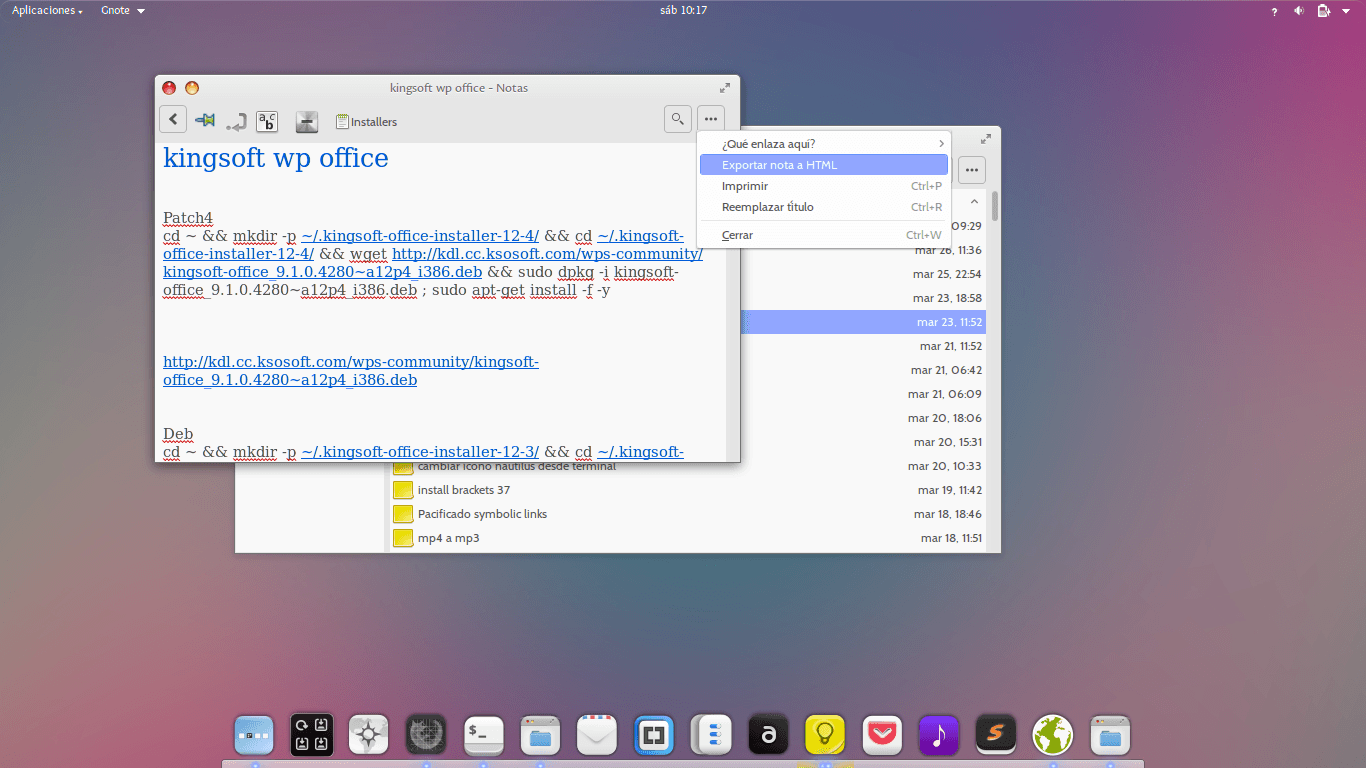Screen dimensions: 1366x768
Task: Click the 'Deb' heading text in note
Action: click(178, 434)
